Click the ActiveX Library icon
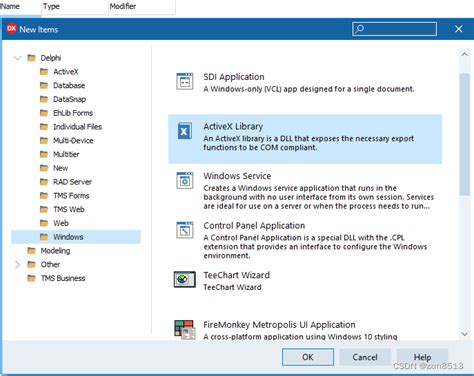 [x=185, y=131]
